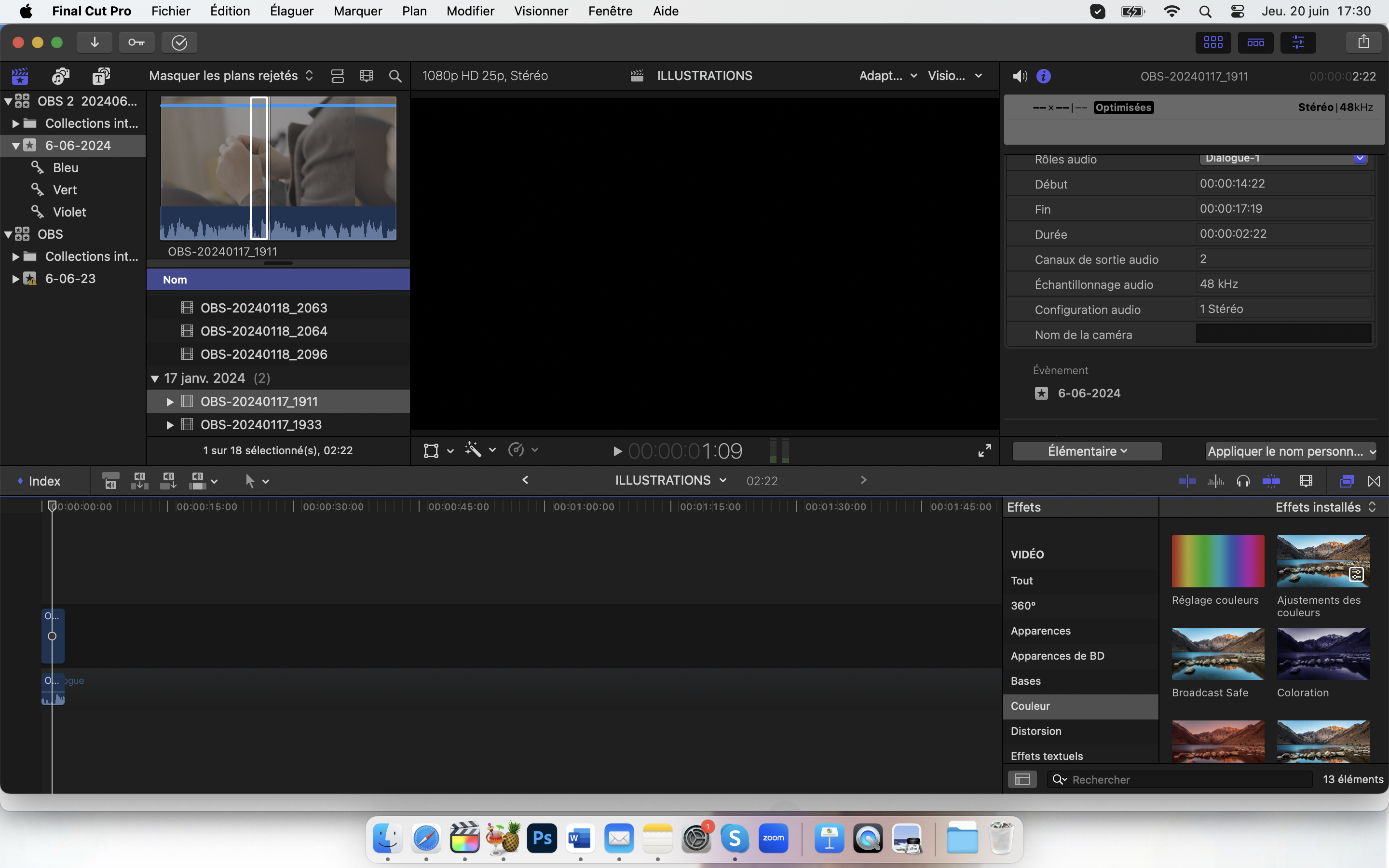
Task: Toggle skimming in the timeline
Action: 1187,481
